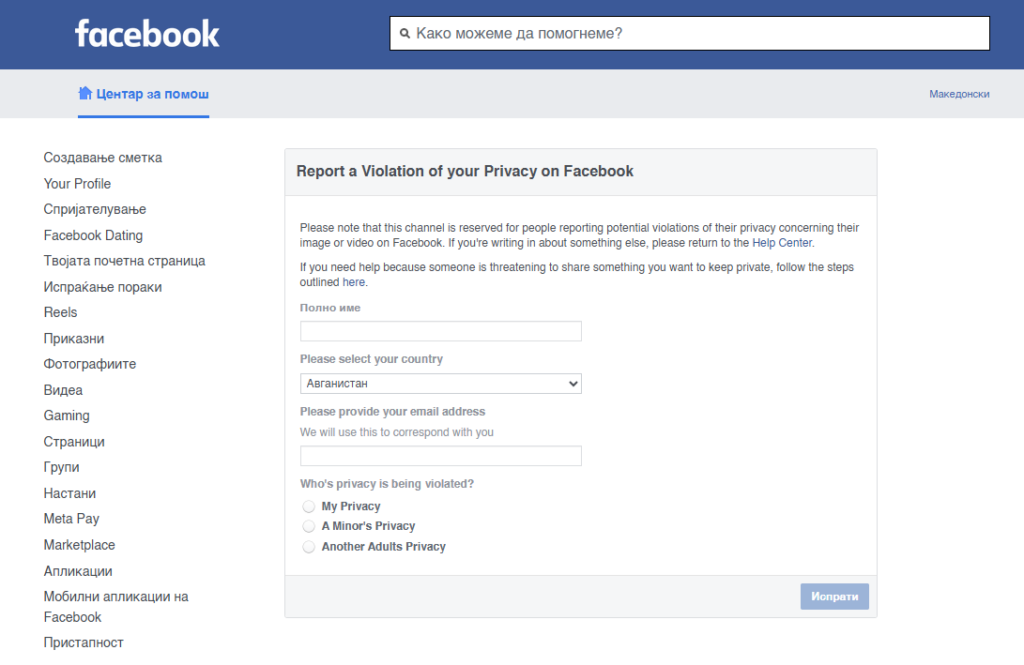Select the My Privacy radio button
This screenshot has width=1024, height=665.
point(309,506)
